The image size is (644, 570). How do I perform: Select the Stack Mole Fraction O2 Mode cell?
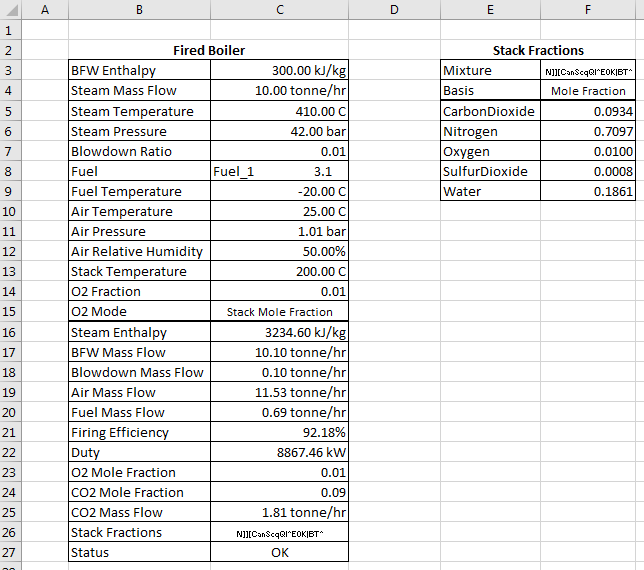[x=279, y=312]
